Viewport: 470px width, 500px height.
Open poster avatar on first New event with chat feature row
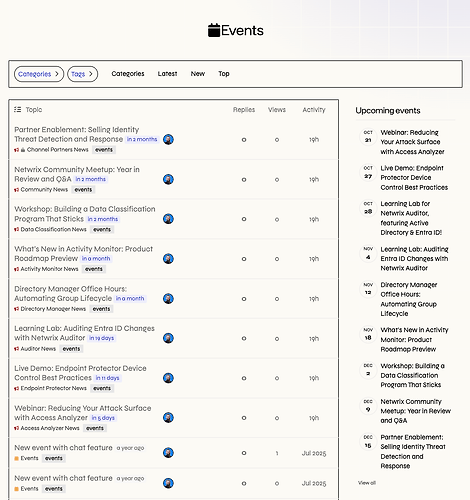(x=168, y=453)
